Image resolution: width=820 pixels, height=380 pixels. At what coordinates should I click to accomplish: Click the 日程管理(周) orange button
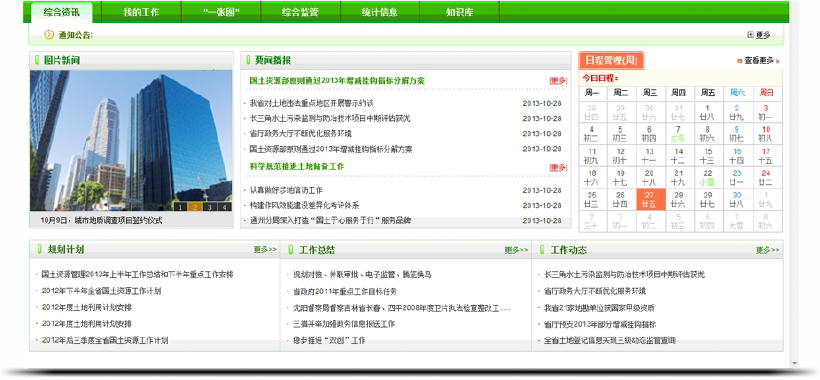click(611, 61)
